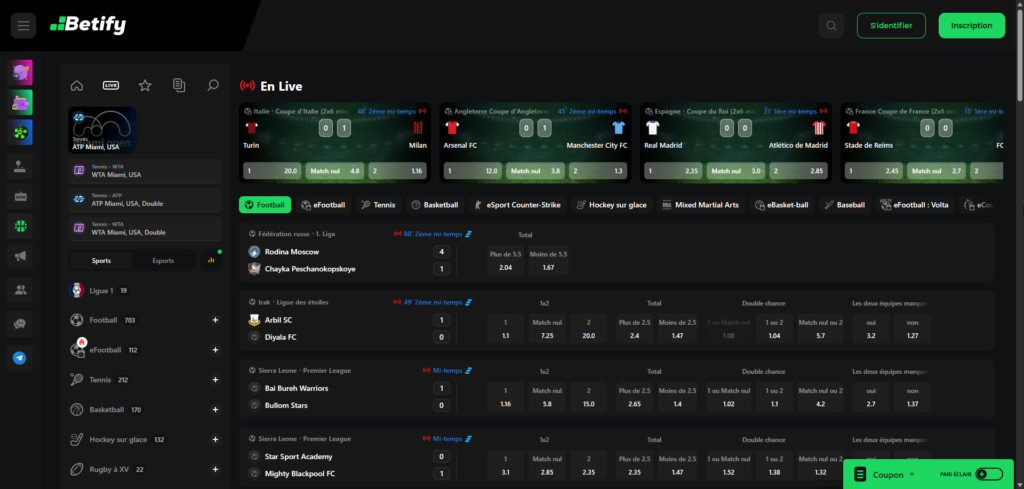
Task: Click the search magnifier icon in header
Action: coord(830,26)
